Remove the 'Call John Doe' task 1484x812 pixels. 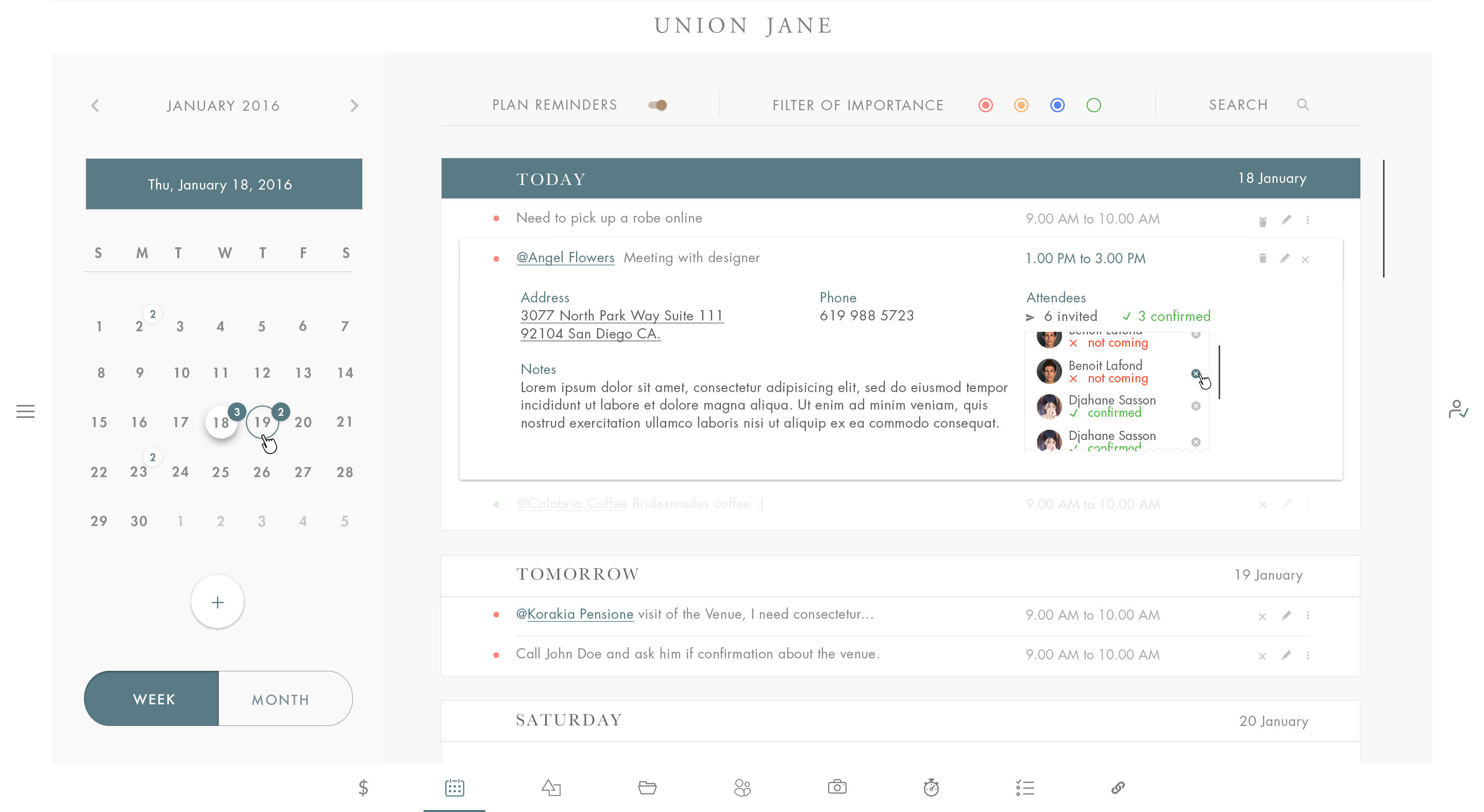(x=1262, y=656)
